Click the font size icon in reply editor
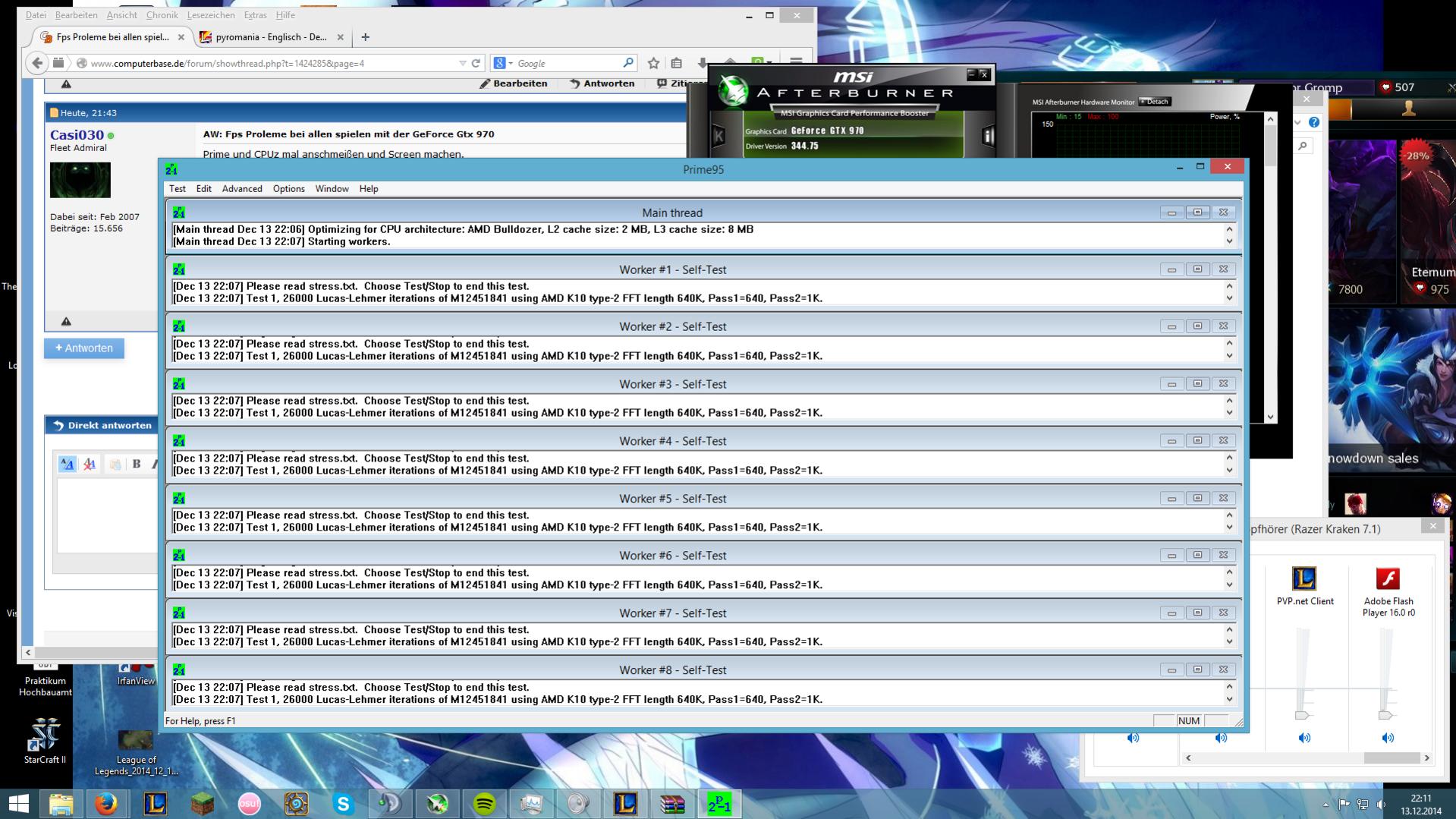Image resolution: width=1456 pixels, height=819 pixels. tap(68, 464)
